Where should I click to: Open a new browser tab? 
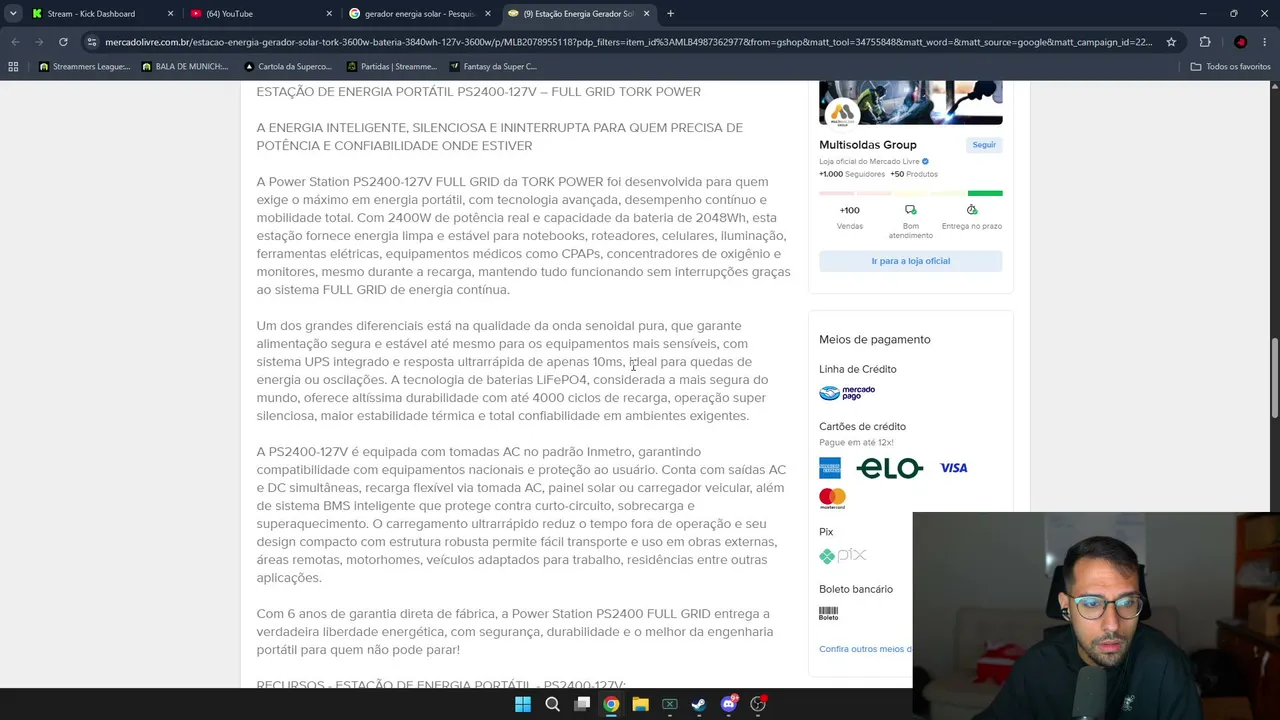point(670,14)
